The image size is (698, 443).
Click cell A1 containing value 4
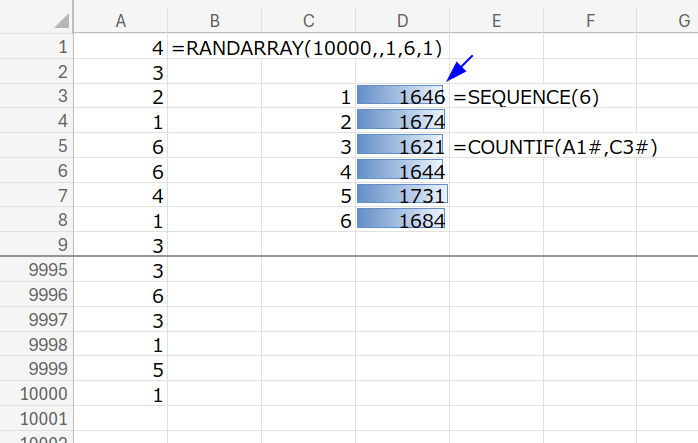[120, 47]
